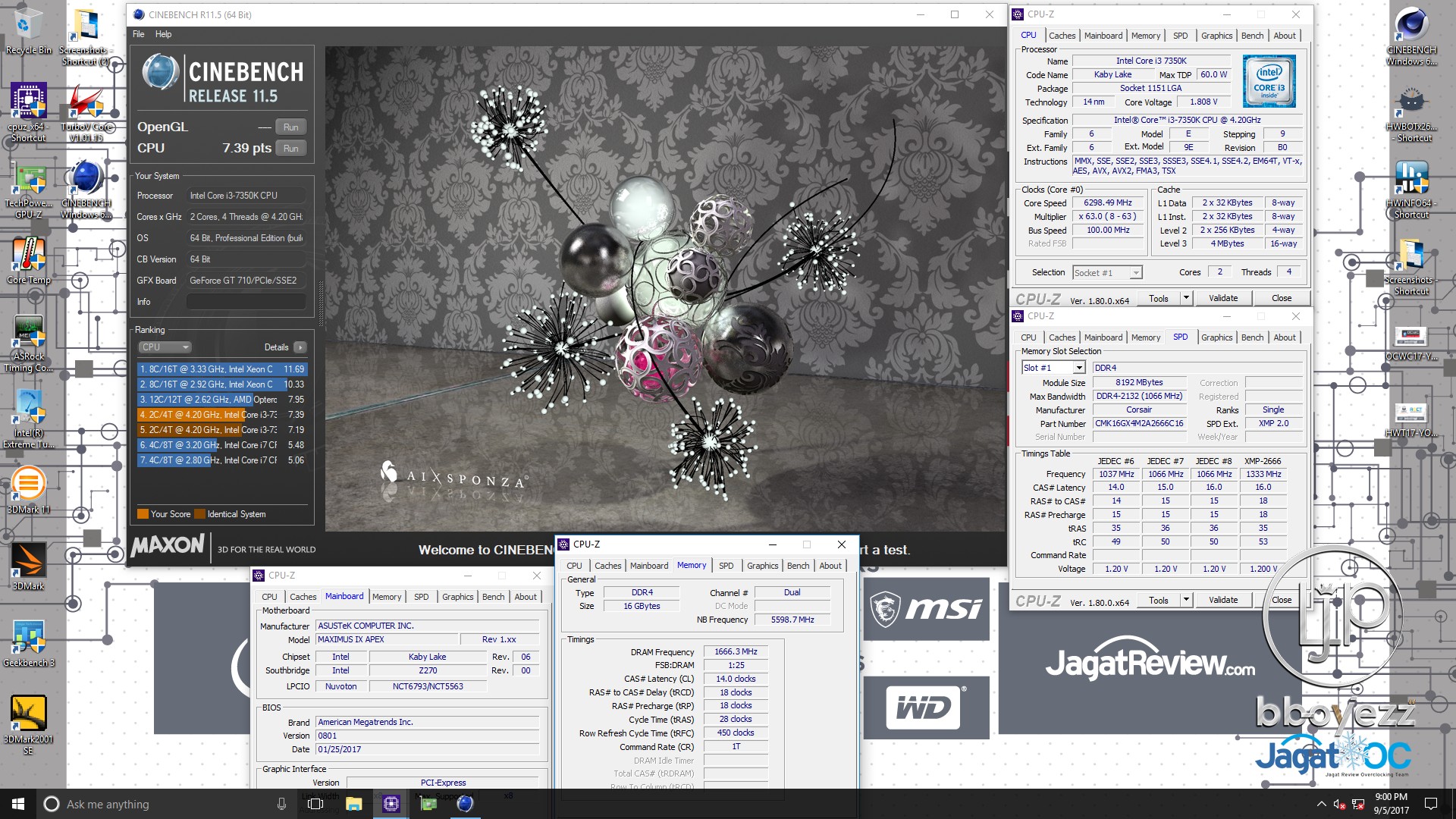Screen dimensions: 1456x819
Task: Select Graphics tab in CPU-Z SPD window
Action: click(x=1216, y=337)
